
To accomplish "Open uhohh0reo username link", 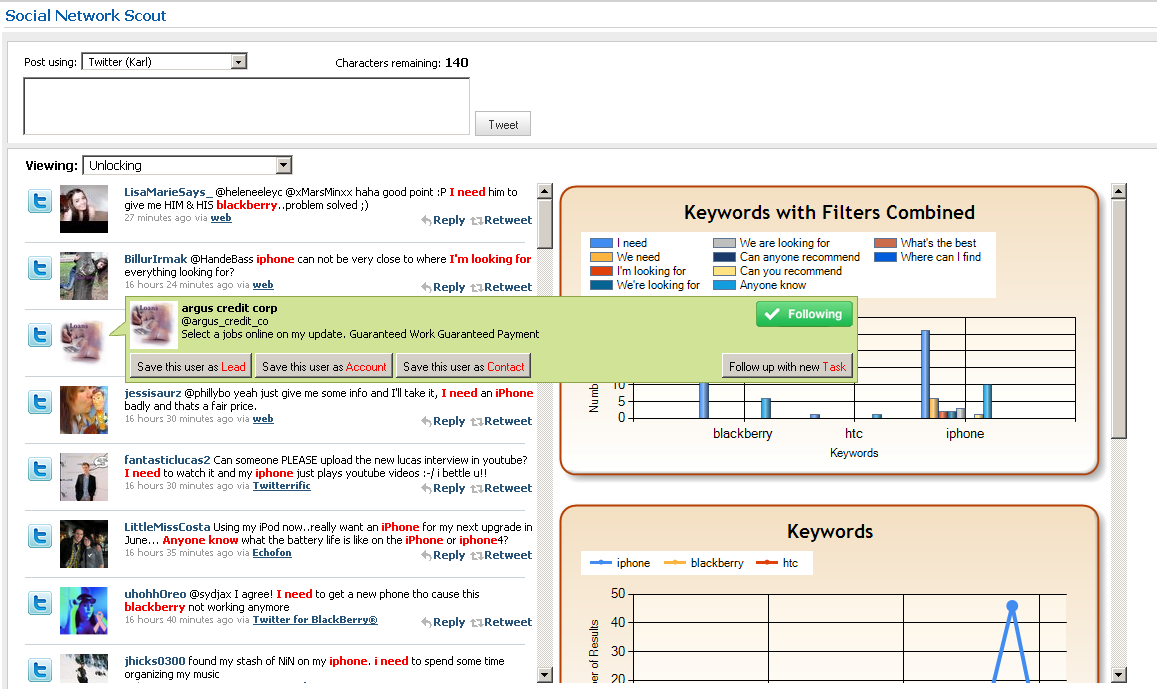I will [x=155, y=595].
